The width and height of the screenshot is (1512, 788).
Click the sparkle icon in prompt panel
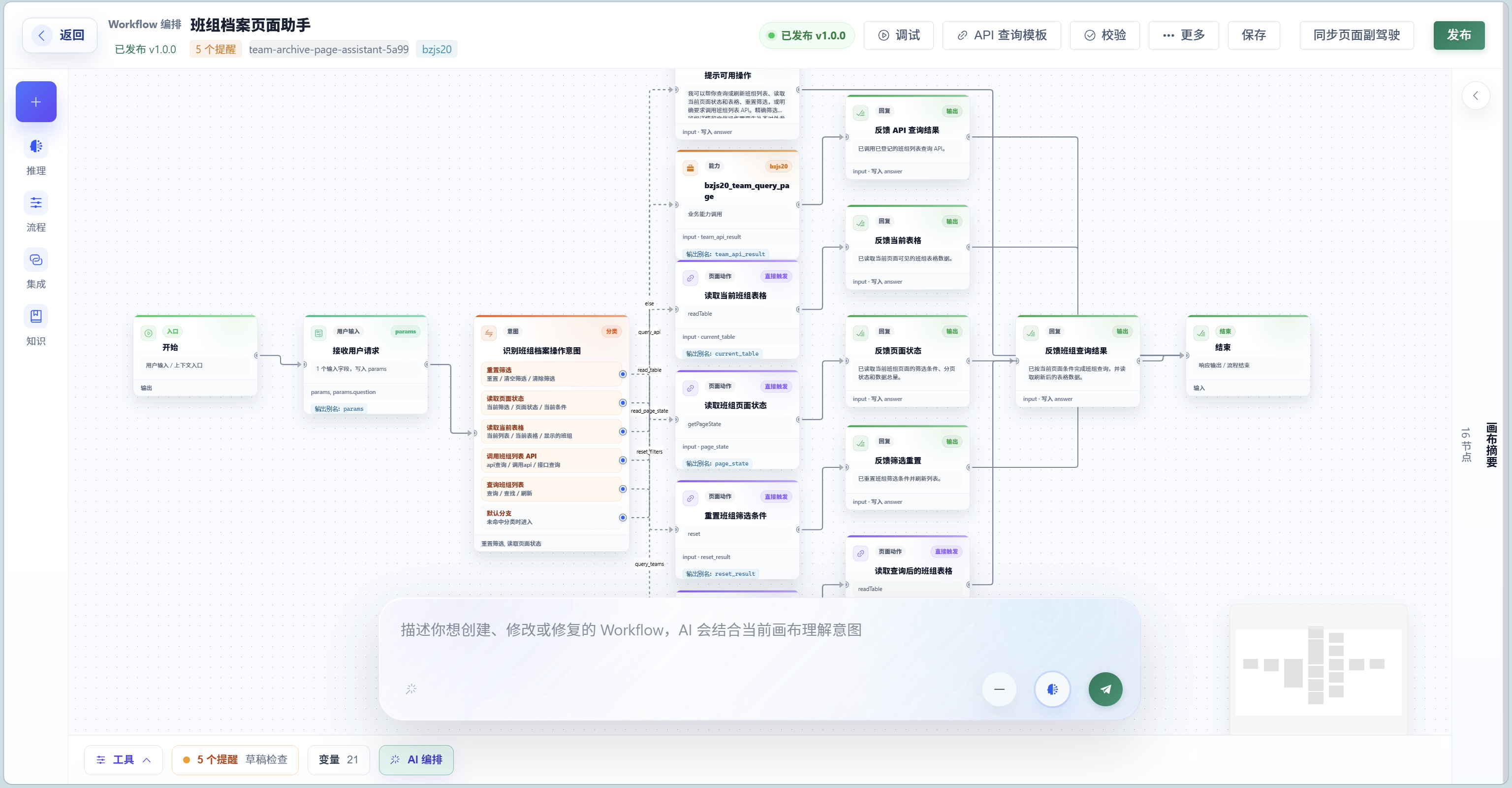point(411,688)
